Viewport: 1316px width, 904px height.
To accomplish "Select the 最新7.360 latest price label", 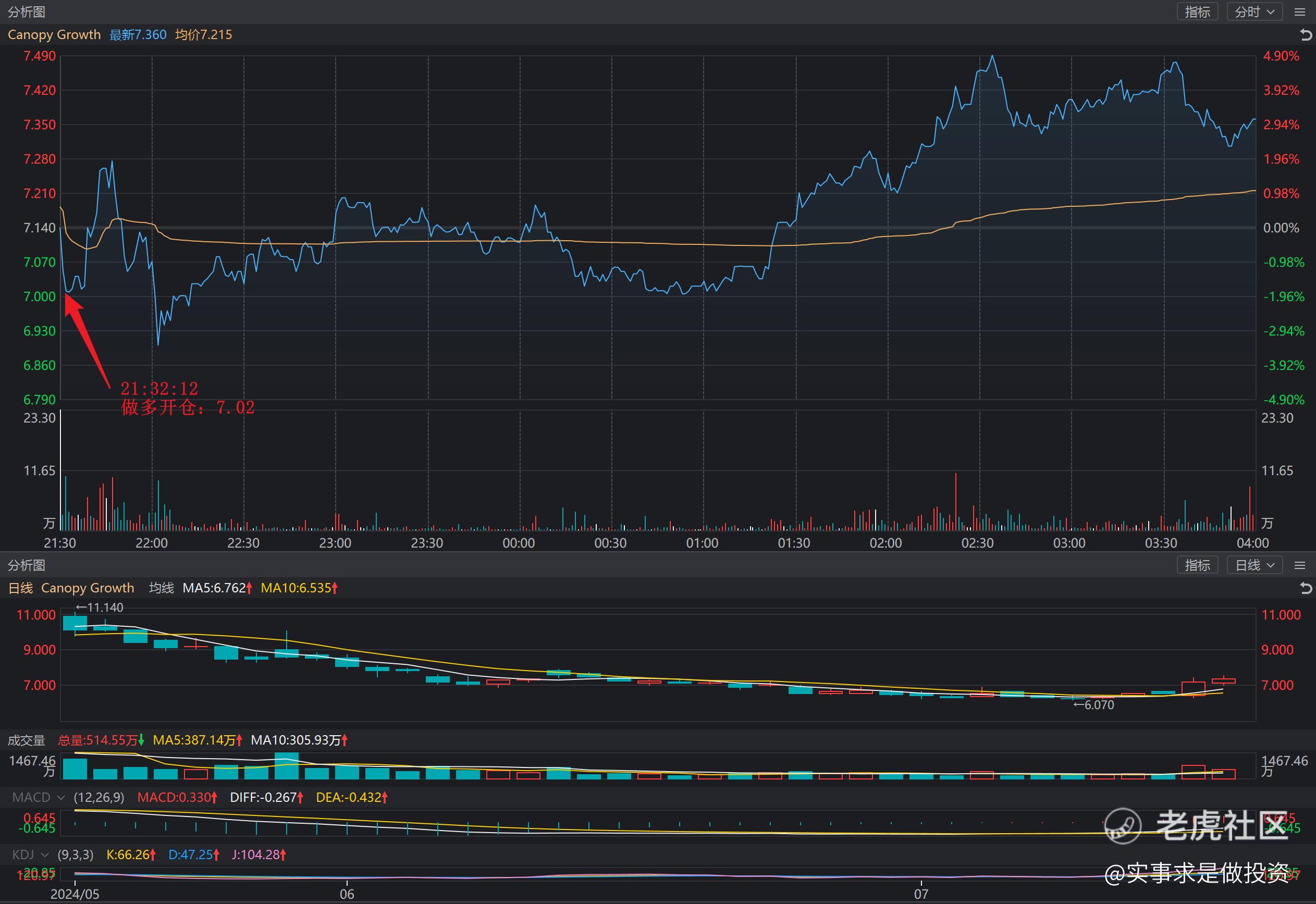I will (138, 35).
